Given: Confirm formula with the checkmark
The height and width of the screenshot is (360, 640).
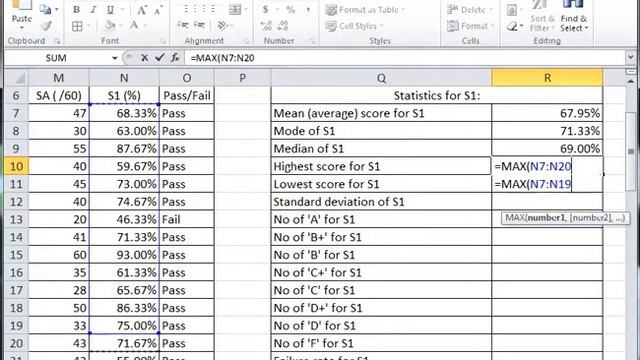Looking at the screenshot, I should [159, 58].
